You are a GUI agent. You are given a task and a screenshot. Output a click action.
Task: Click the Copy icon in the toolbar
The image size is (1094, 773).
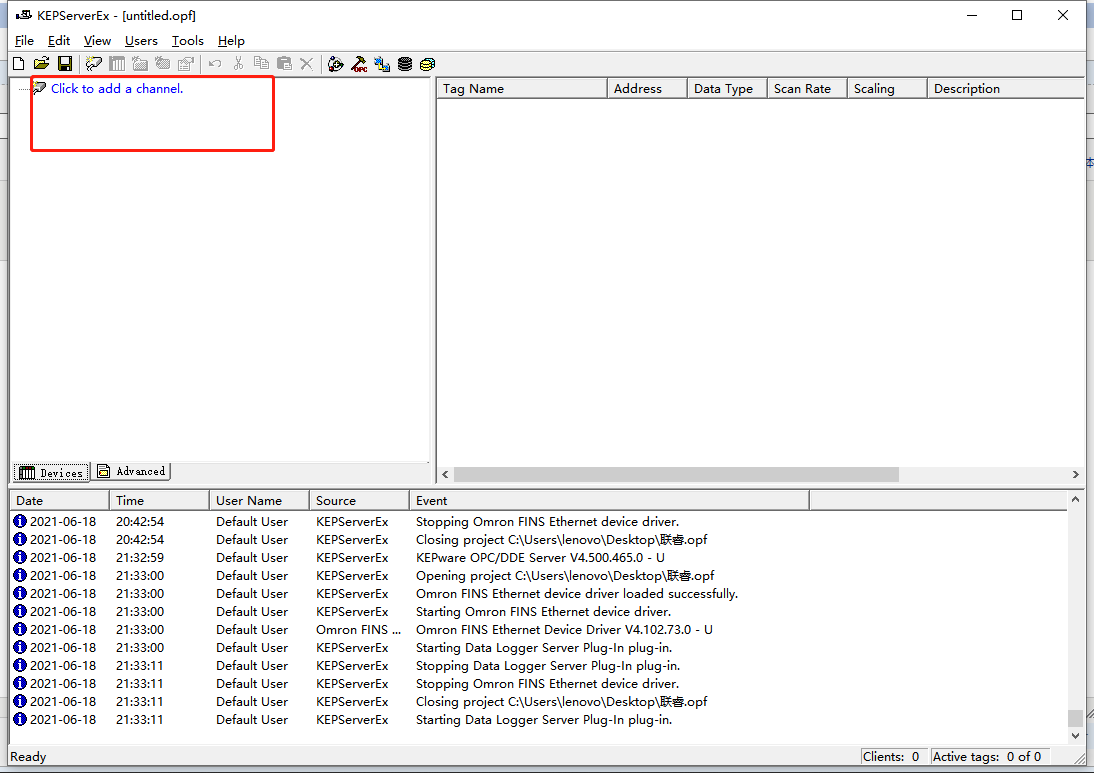coord(262,64)
